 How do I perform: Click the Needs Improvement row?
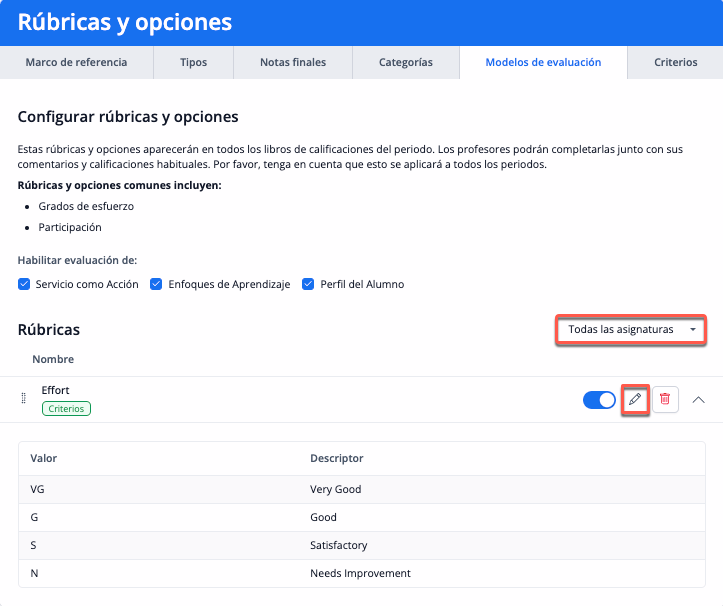[360, 573]
